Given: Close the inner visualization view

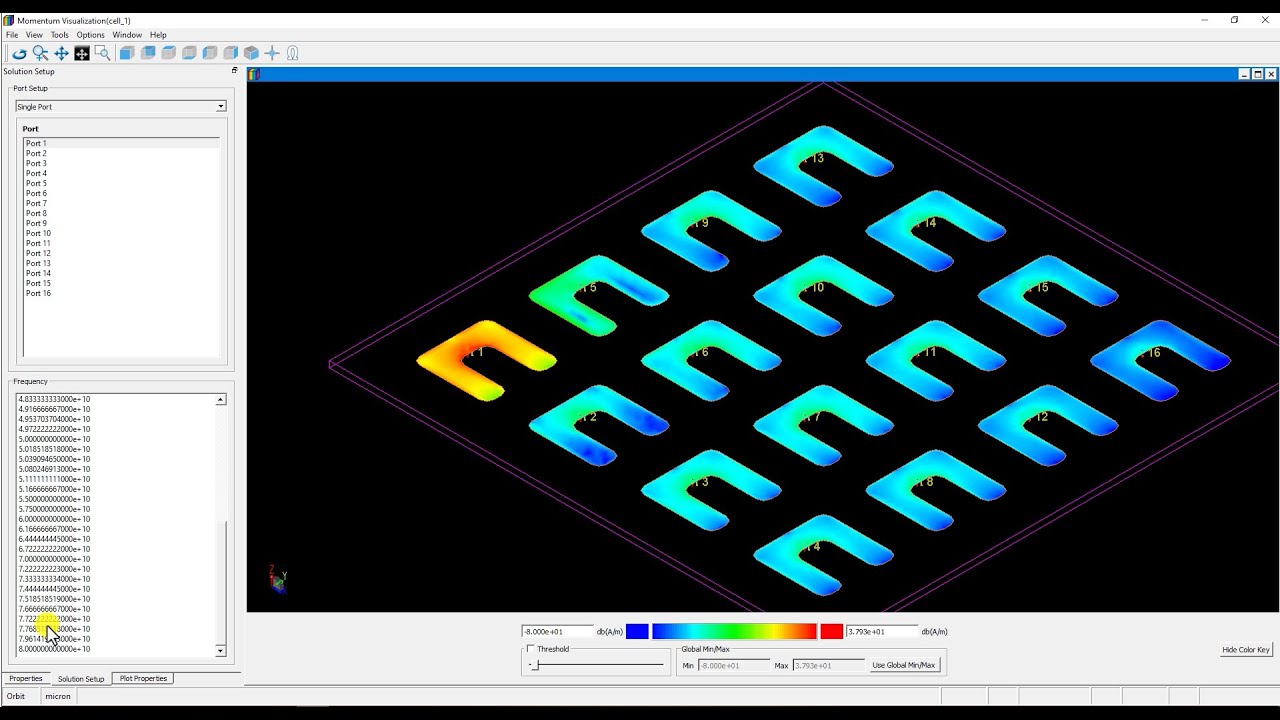Looking at the screenshot, I should [1271, 74].
